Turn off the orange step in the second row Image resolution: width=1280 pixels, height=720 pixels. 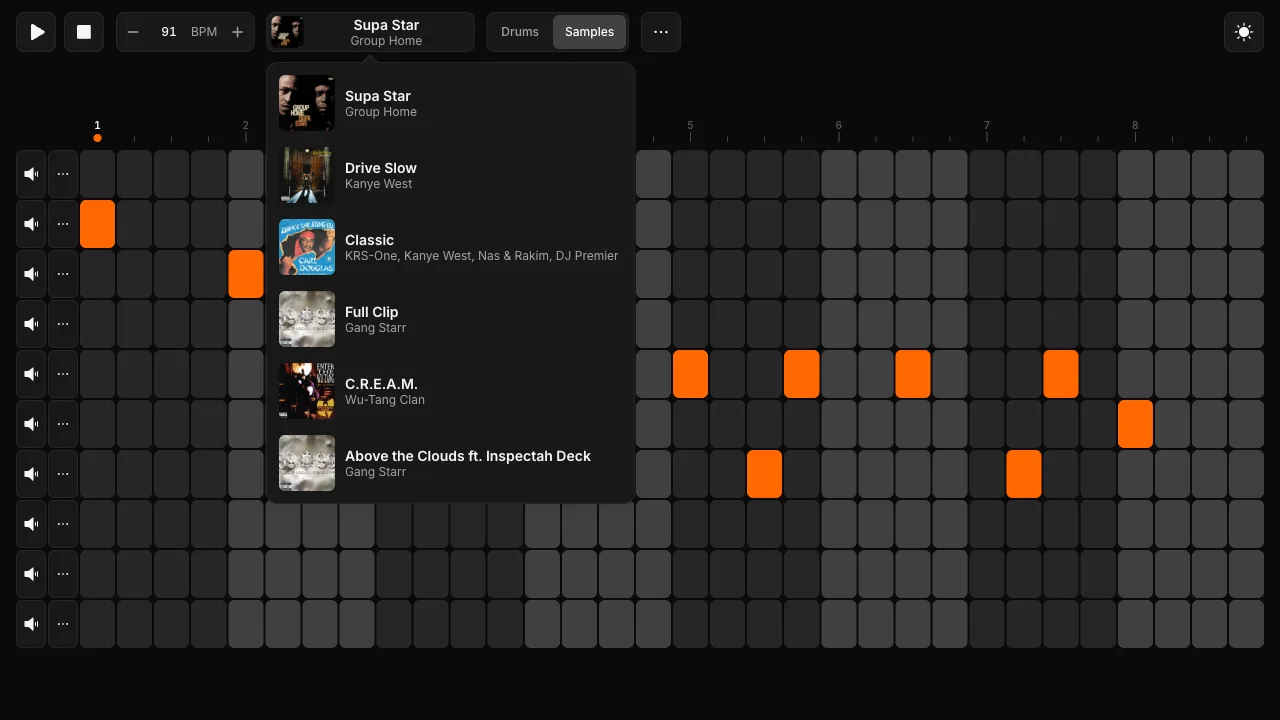(98, 224)
